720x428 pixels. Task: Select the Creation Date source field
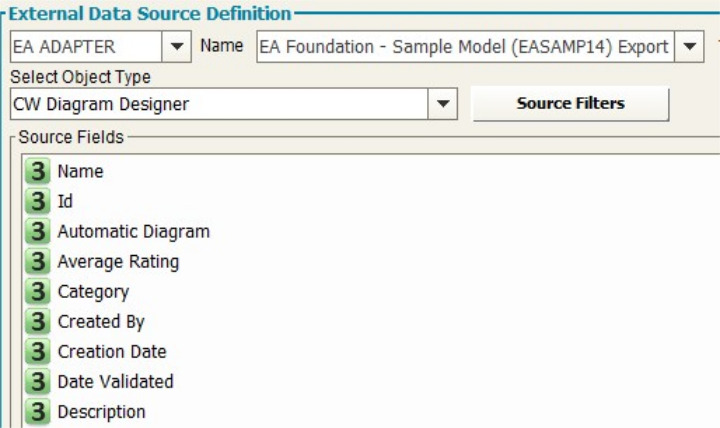(112, 352)
